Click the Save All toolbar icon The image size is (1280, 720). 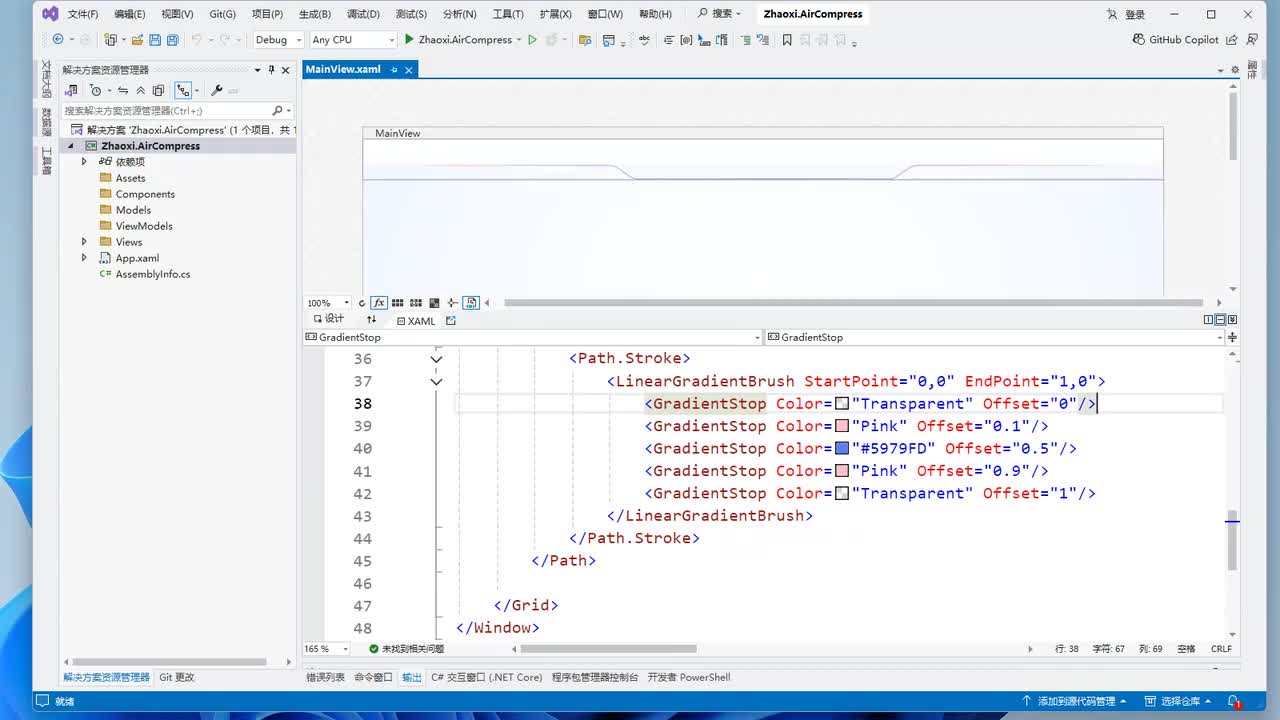[172, 40]
